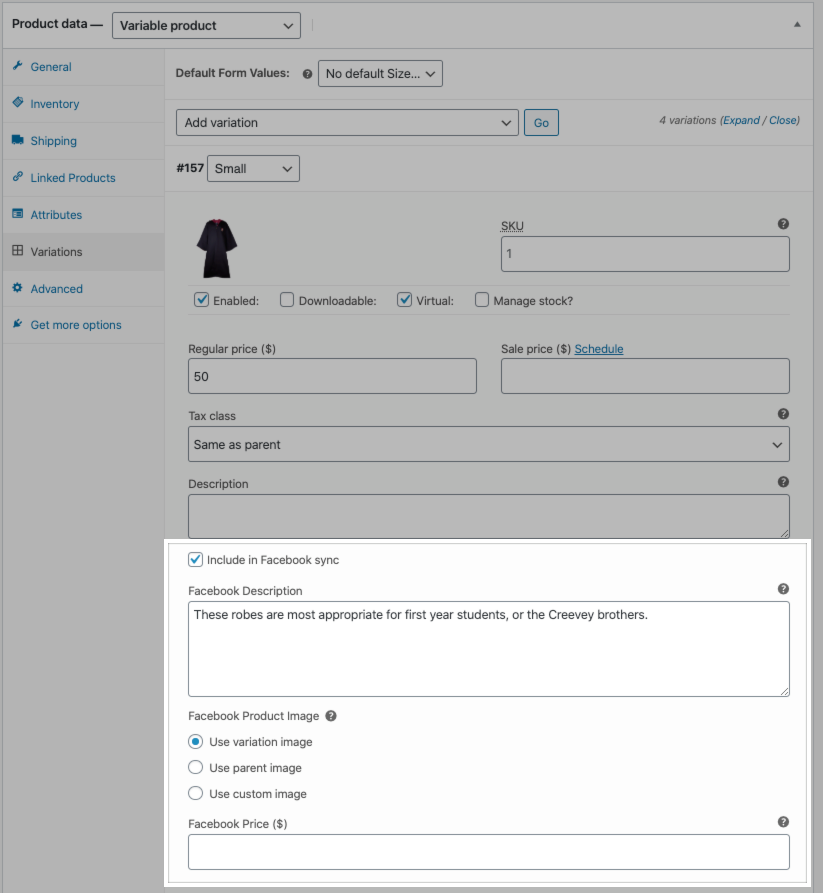823x893 pixels.
Task: Switch to the Variations tab
Action: tap(83, 252)
